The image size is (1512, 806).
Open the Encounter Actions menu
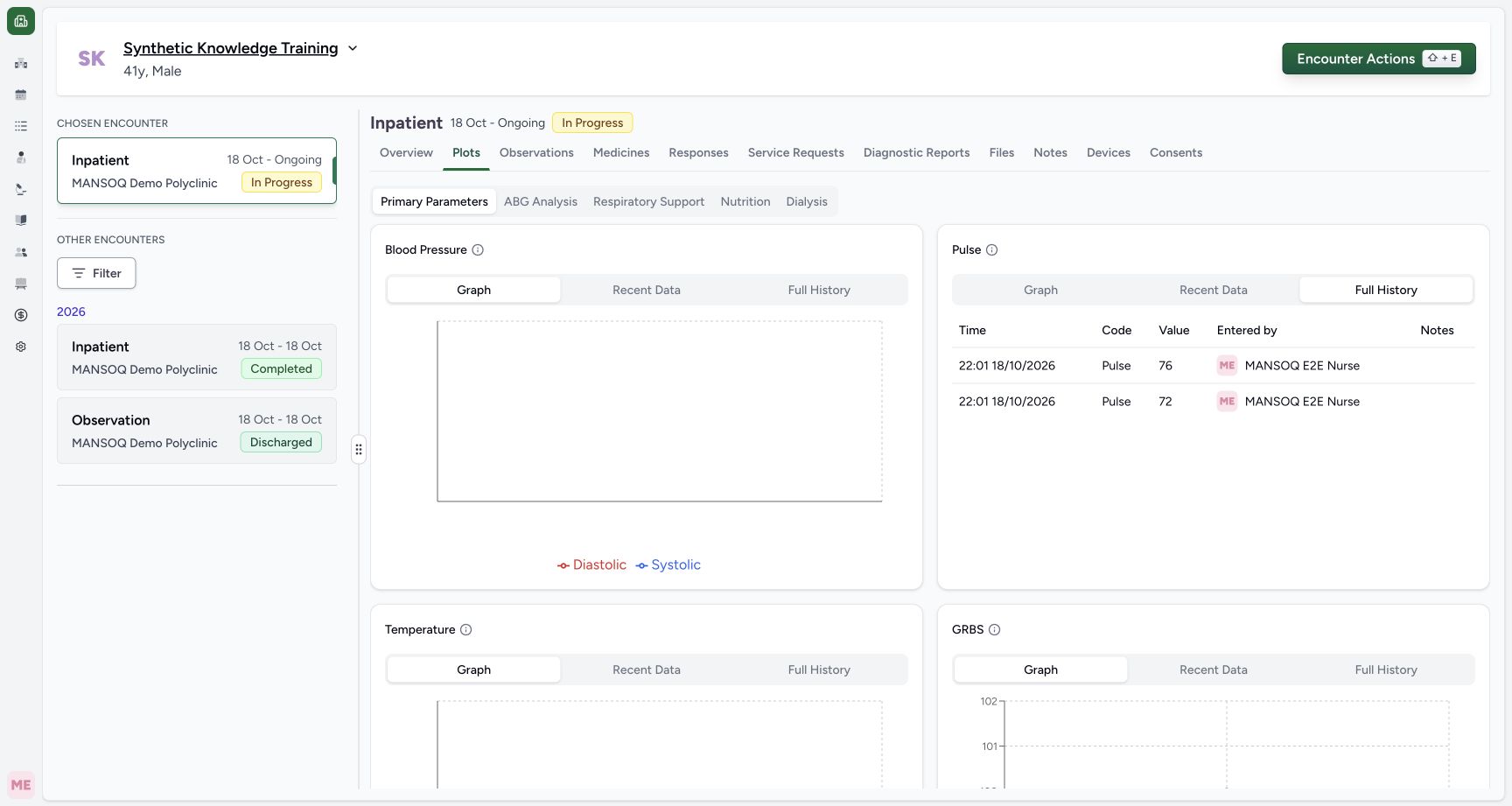tap(1378, 59)
